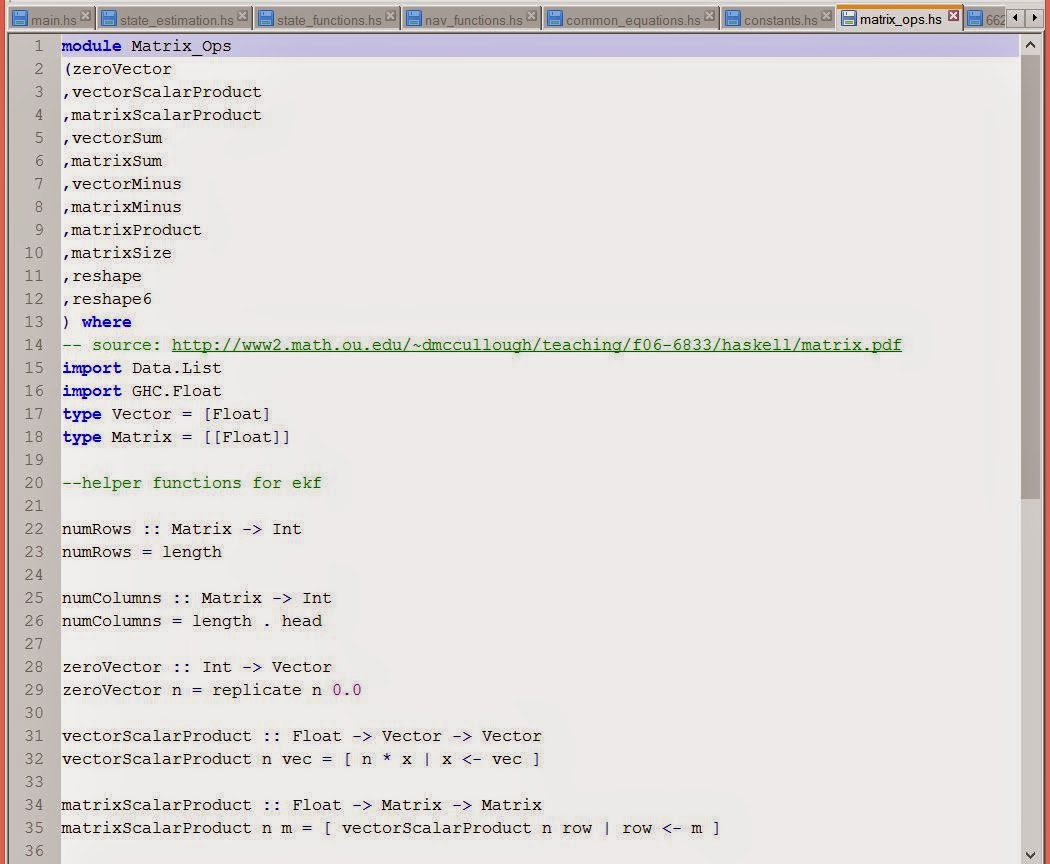
Task: Click the file icon on state_estimation.hs tab
Action: [x=108, y=17]
